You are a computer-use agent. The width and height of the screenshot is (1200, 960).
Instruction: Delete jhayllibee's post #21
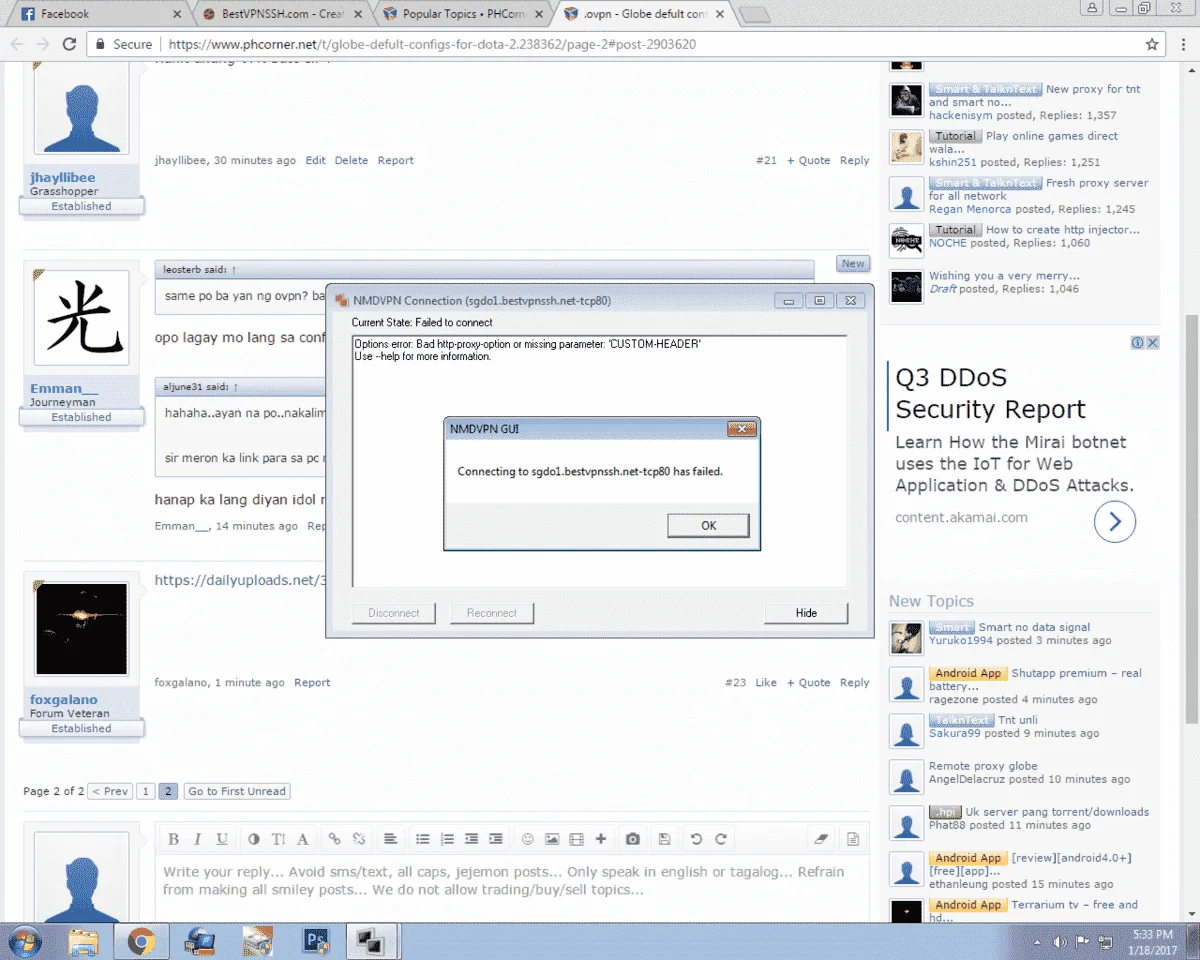point(351,160)
